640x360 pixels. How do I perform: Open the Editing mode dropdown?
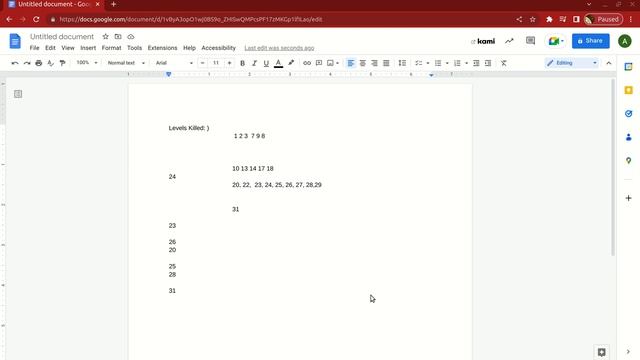pyautogui.click(x=572, y=63)
